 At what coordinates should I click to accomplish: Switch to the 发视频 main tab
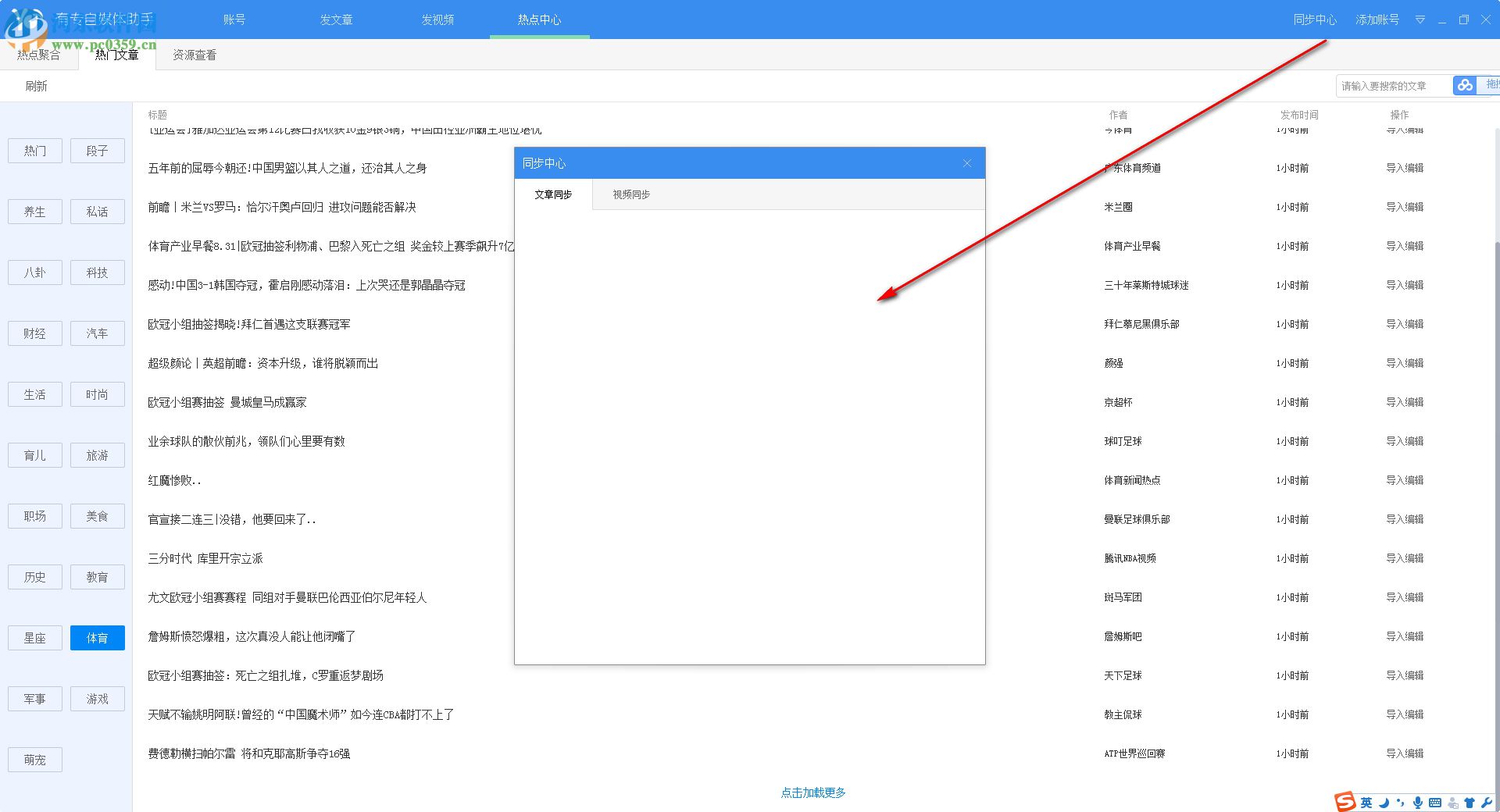tap(437, 20)
